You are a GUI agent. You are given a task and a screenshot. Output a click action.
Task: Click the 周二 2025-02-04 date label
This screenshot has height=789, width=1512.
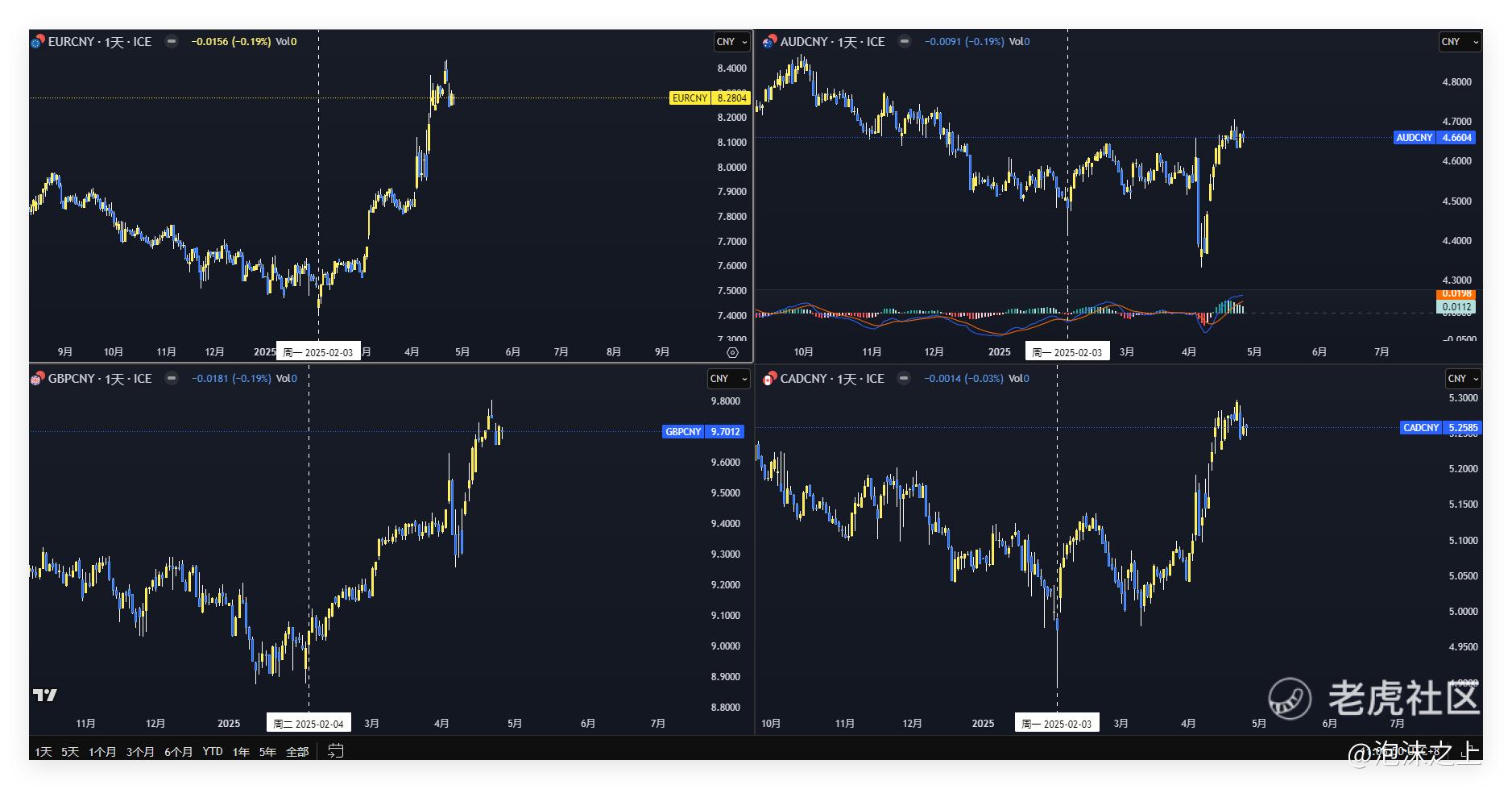pyautogui.click(x=309, y=724)
